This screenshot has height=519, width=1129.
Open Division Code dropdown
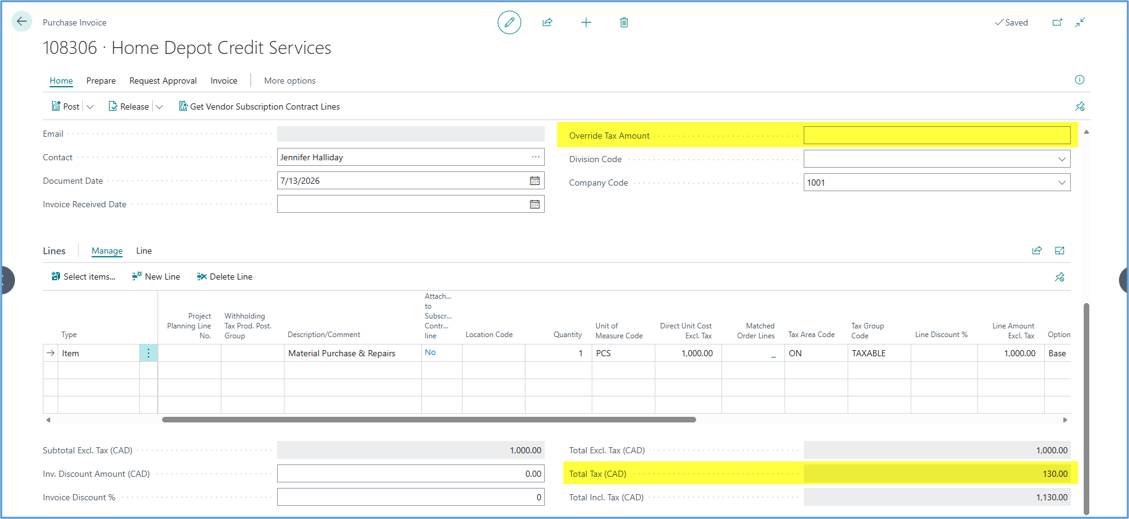[1061, 159]
